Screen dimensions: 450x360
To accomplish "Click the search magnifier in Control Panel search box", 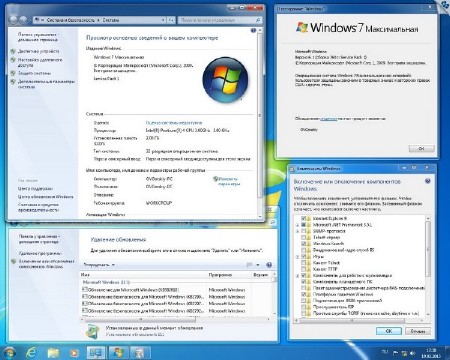I will [x=258, y=20].
